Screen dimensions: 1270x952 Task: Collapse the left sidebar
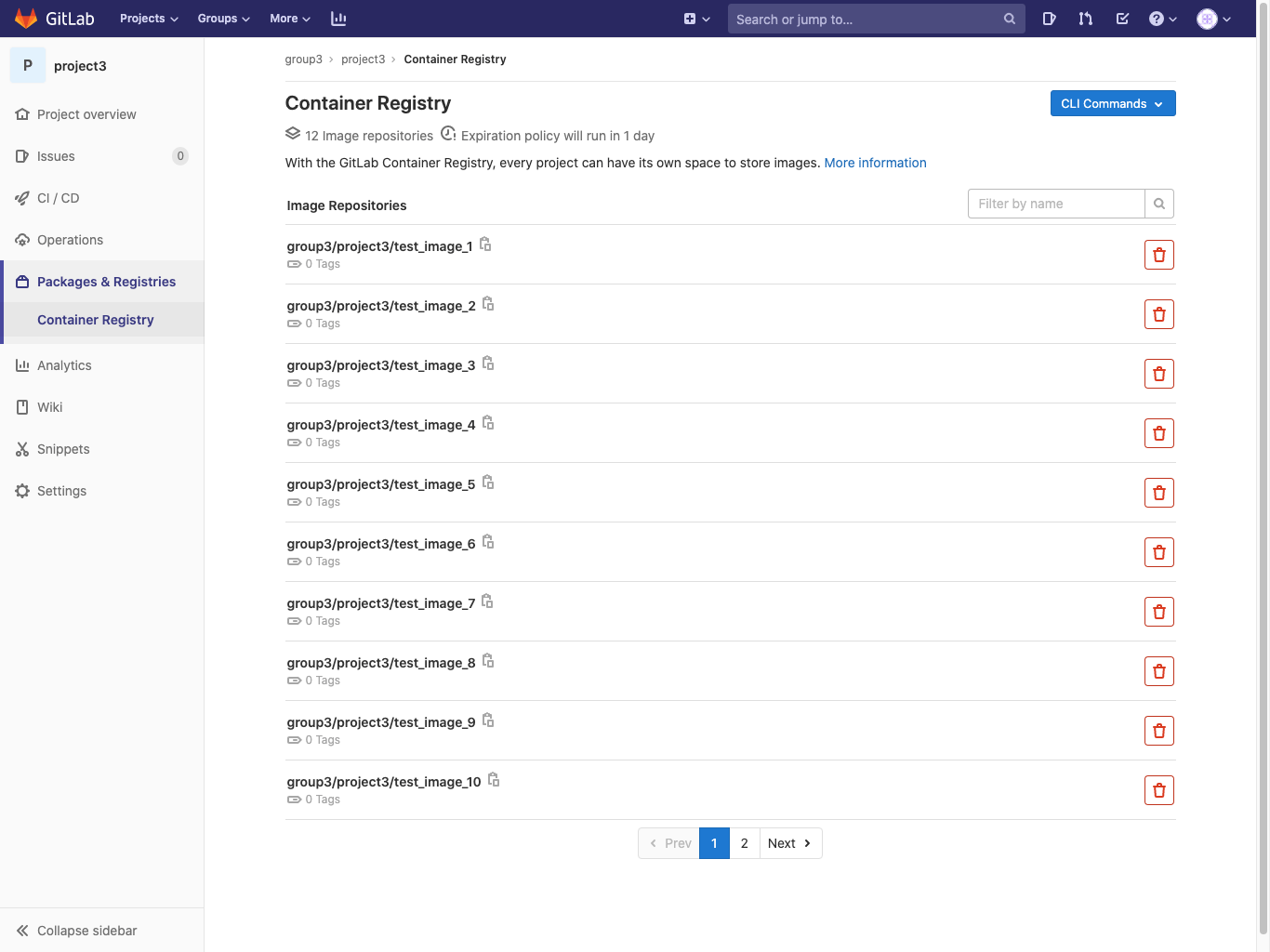[x=74, y=930]
